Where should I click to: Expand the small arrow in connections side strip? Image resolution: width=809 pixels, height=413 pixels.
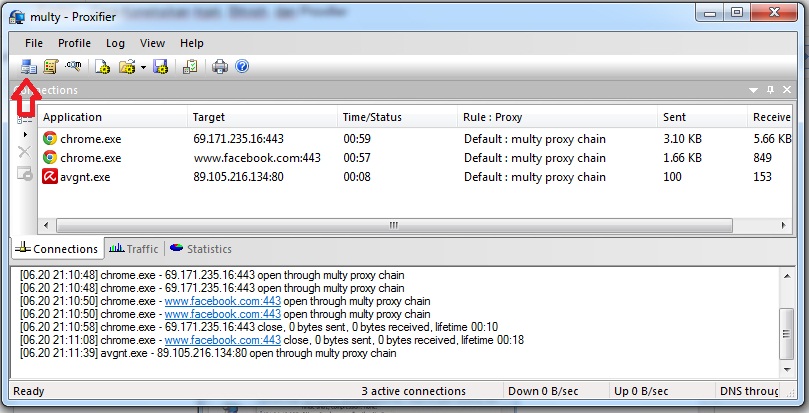[25, 134]
